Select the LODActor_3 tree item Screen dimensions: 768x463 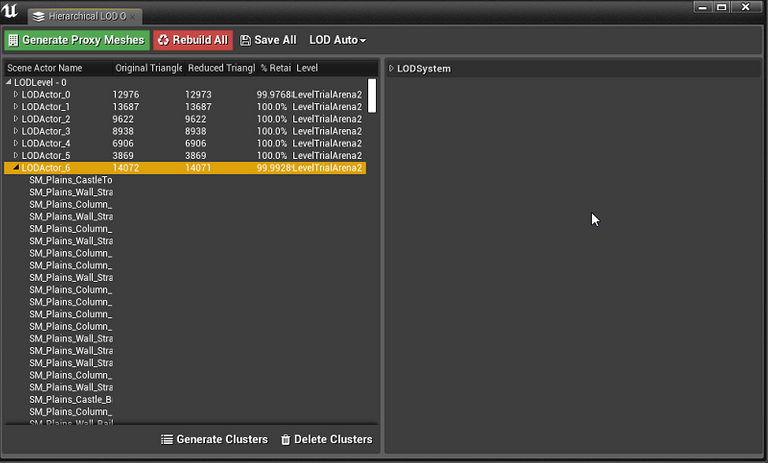click(x=46, y=131)
